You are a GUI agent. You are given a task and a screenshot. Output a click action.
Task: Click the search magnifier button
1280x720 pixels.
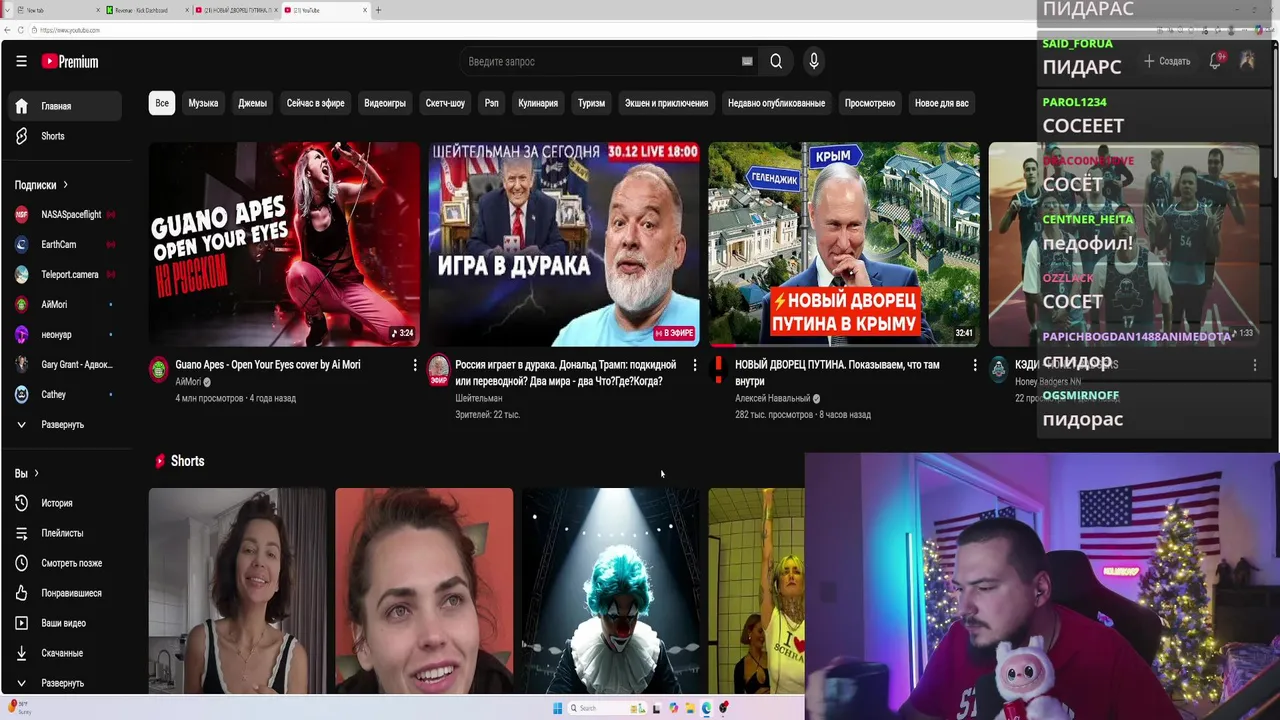point(776,61)
